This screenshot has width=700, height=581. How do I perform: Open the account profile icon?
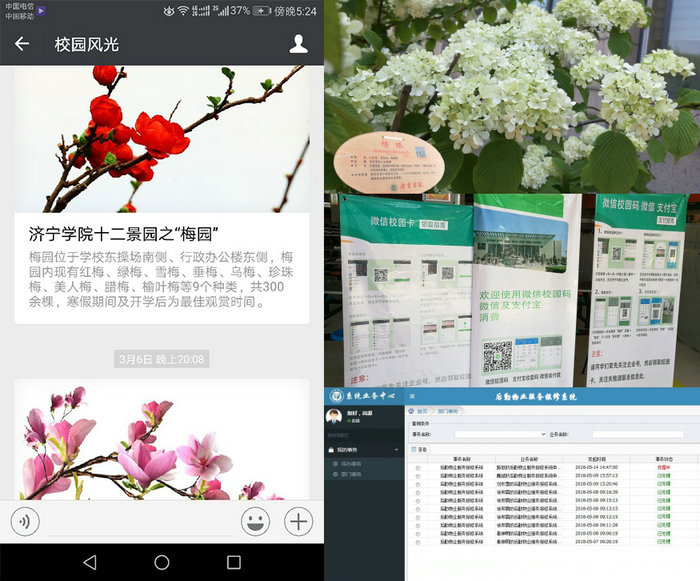(298, 44)
